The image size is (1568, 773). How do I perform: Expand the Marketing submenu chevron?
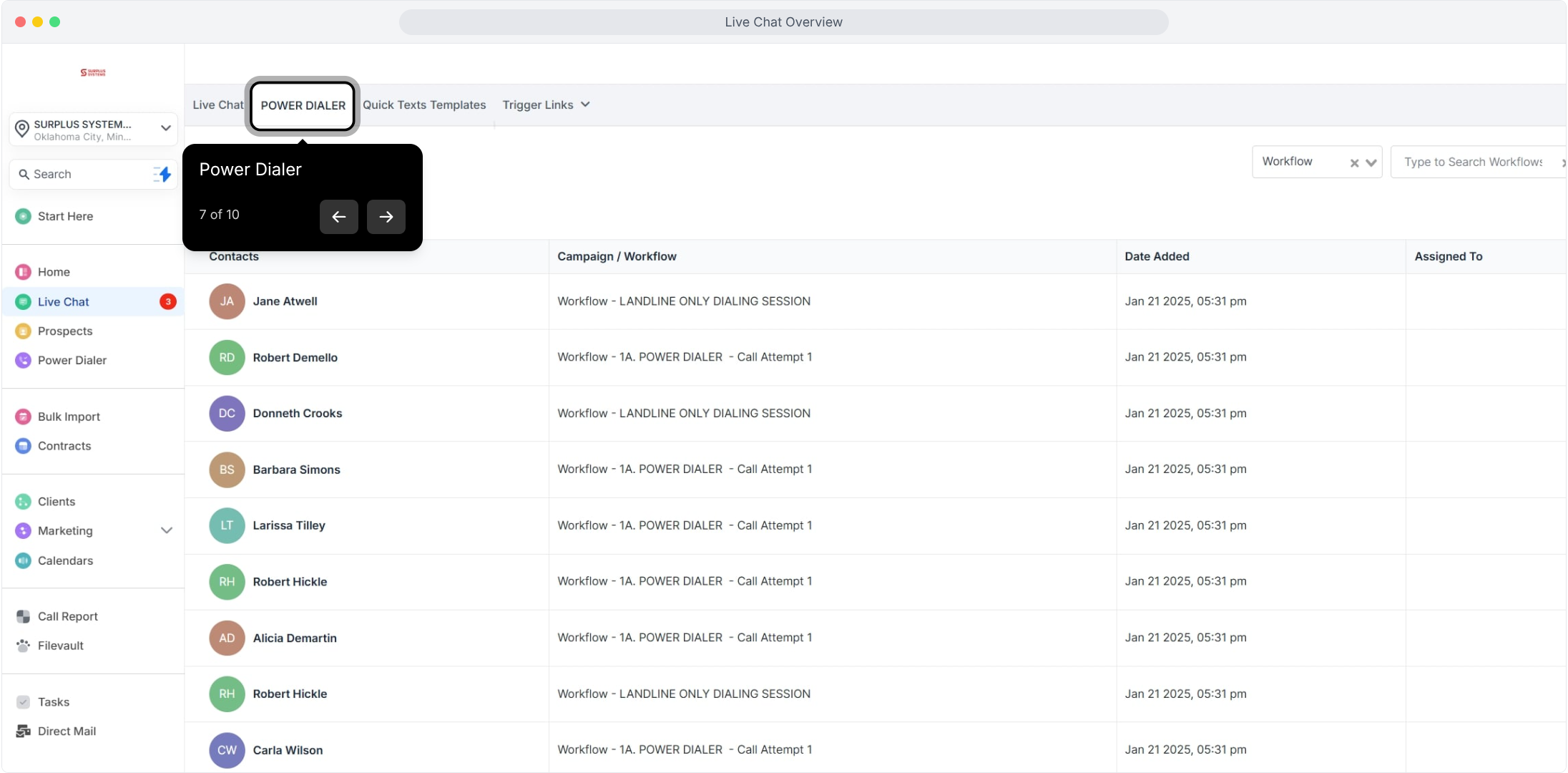167,531
